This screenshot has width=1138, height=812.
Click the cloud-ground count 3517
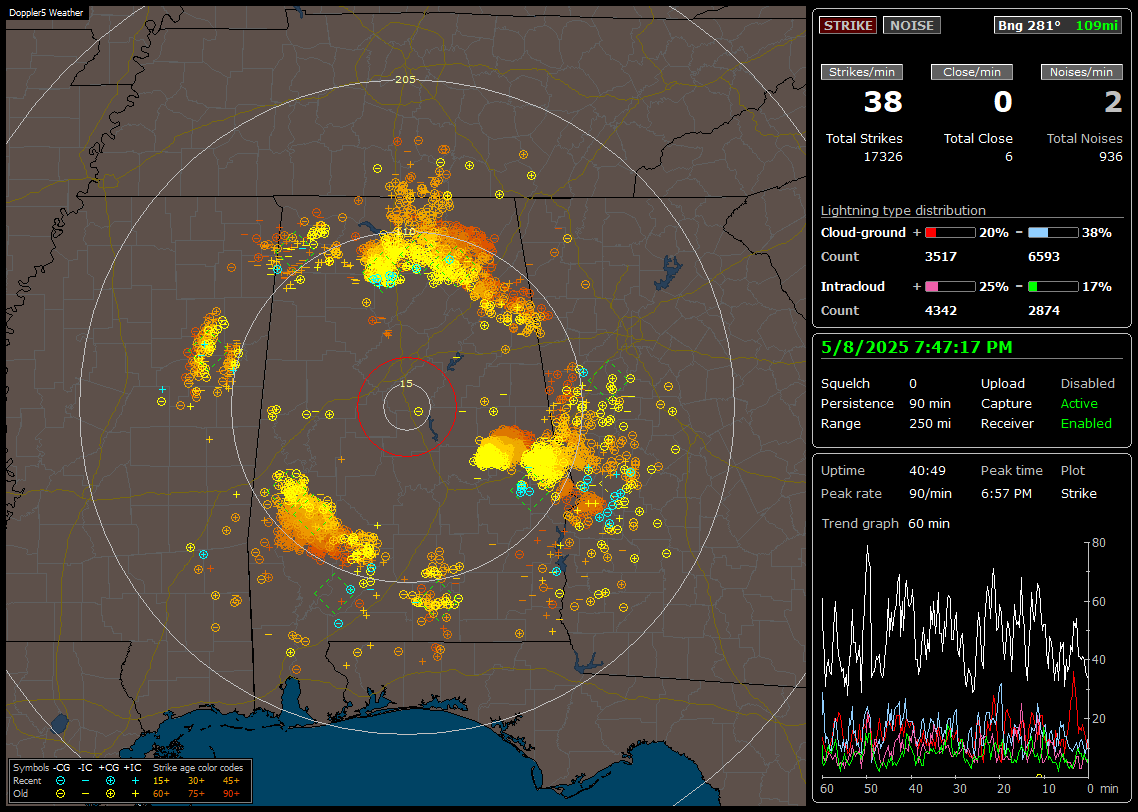941,257
